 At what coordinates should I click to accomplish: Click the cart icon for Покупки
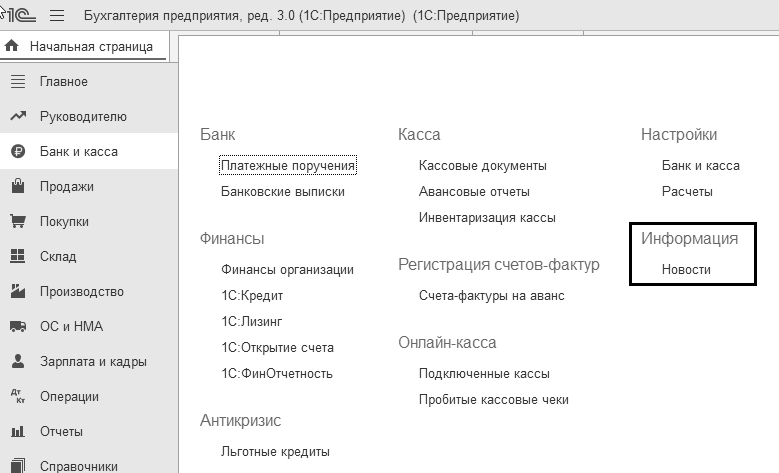tap(18, 221)
